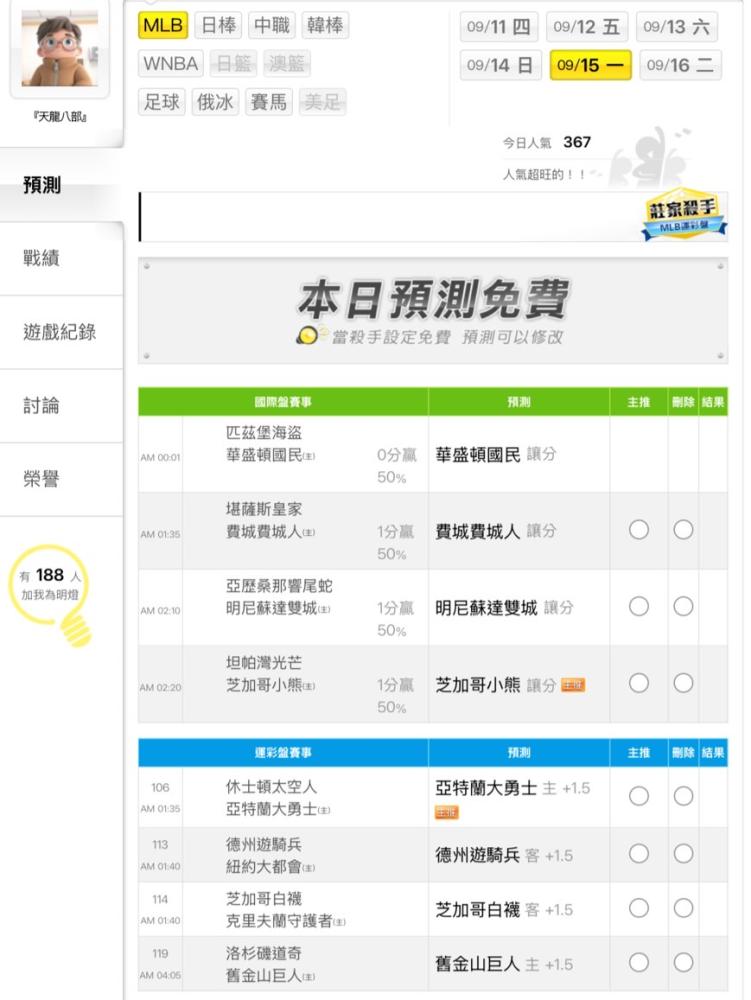Select 主推 radio for 德州遊騎兵 row

pyautogui.click(x=639, y=853)
